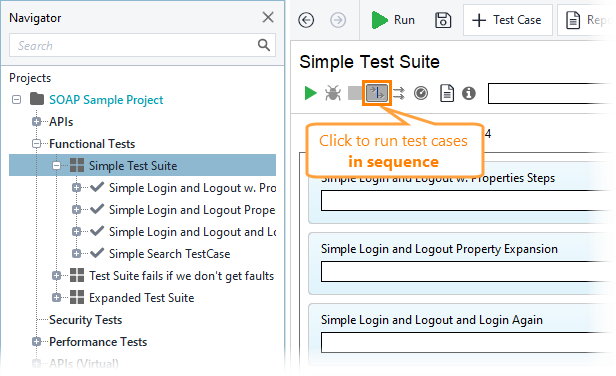Collapse the Functional Tests node
616x376 pixels.
(x=37, y=144)
